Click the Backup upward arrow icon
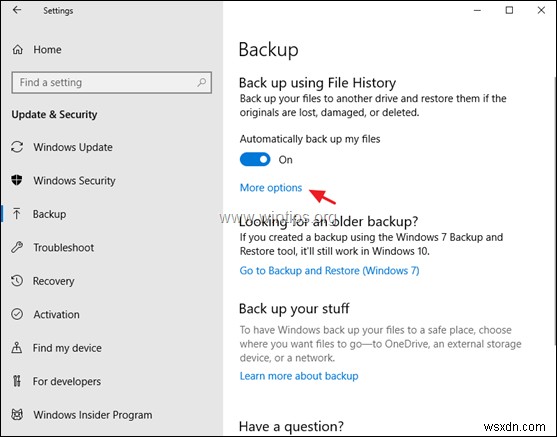The height and width of the screenshot is (437, 557). tap(16, 214)
